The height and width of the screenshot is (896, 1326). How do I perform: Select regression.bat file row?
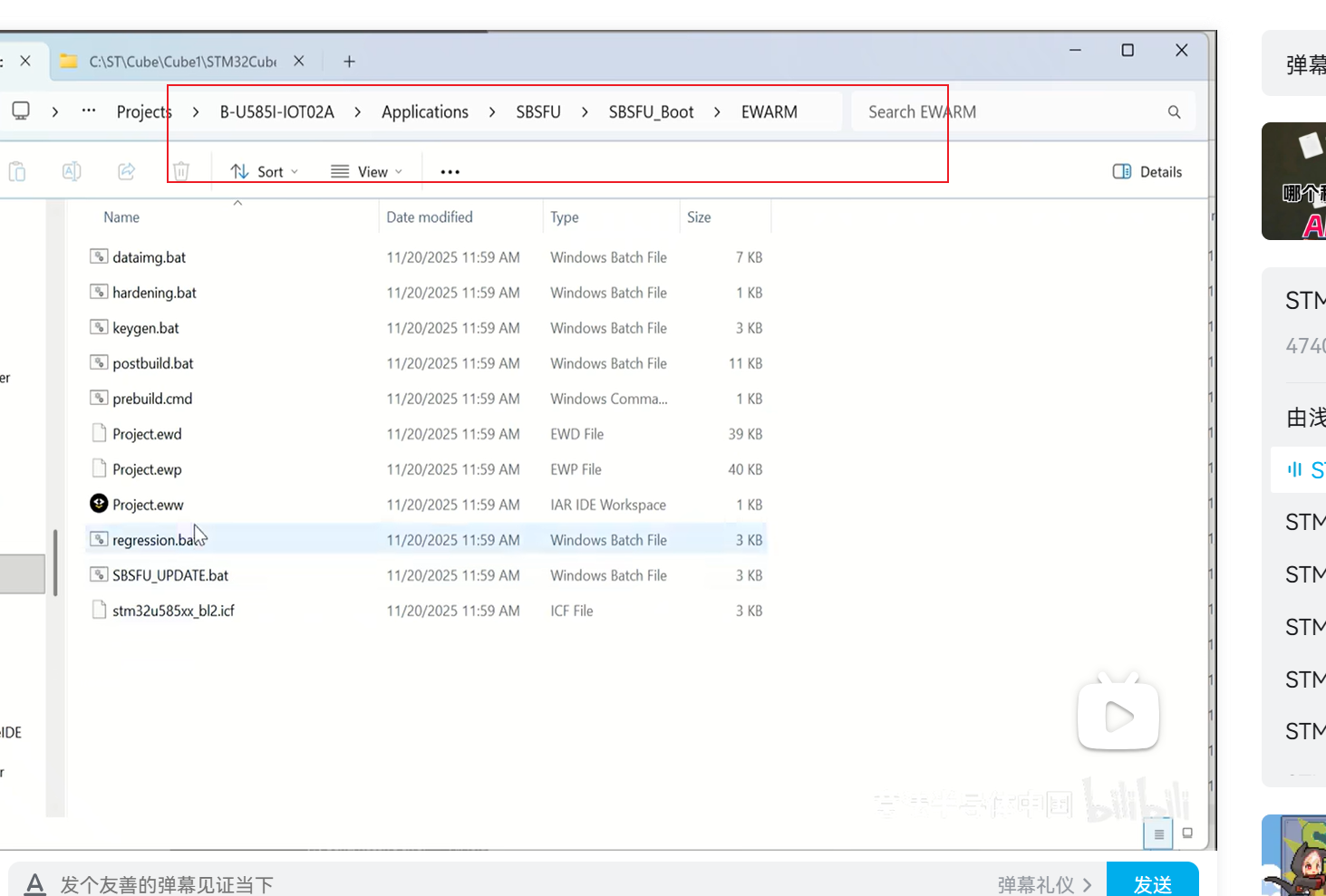pyautogui.click(x=426, y=540)
